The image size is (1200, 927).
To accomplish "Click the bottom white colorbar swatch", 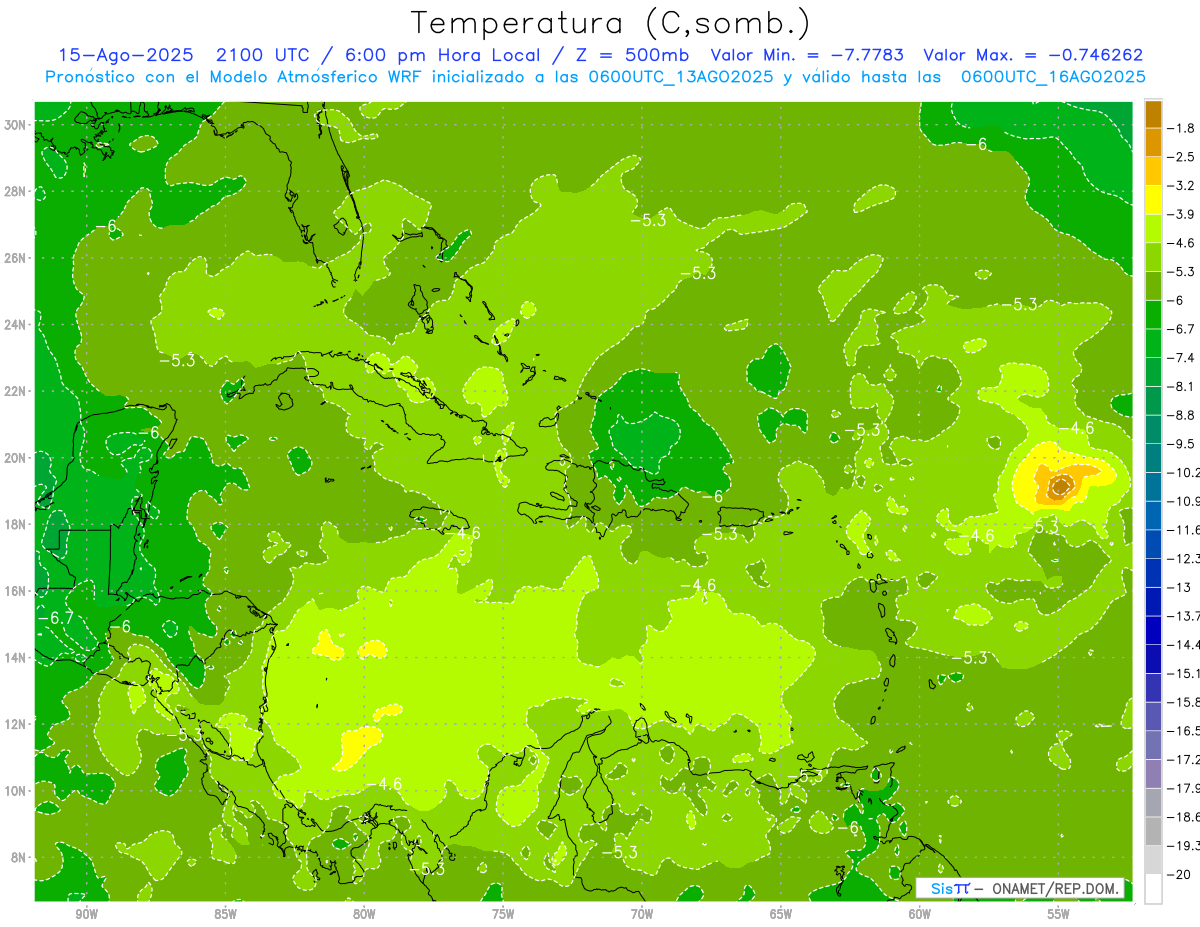I will click(1153, 889).
